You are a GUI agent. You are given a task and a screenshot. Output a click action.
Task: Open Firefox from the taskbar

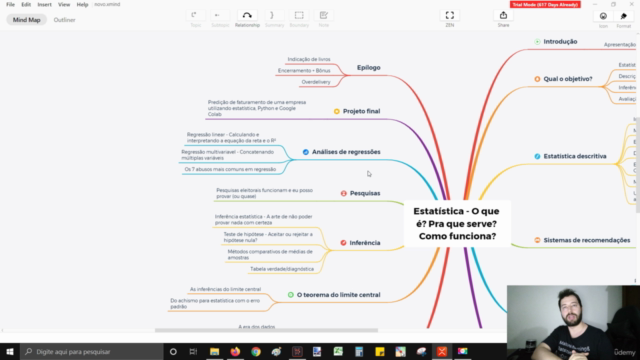point(235,351)
